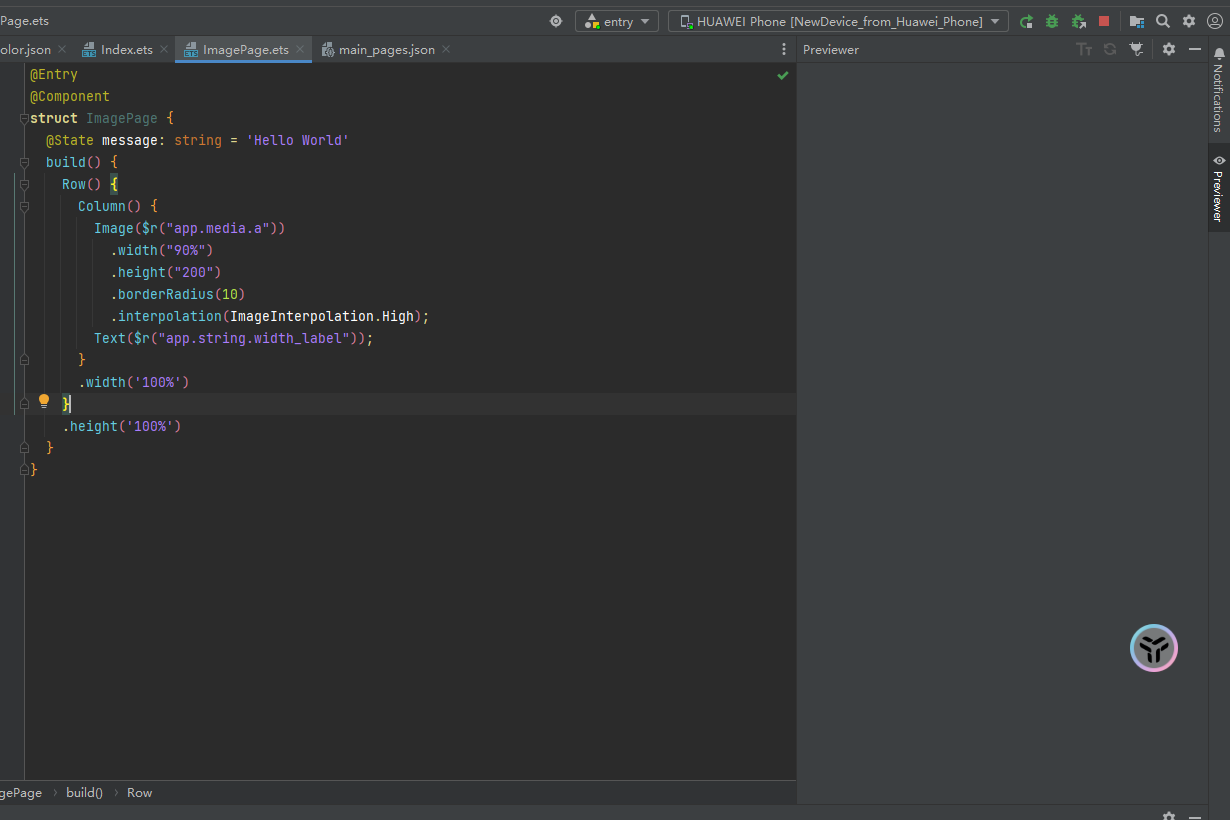Image resolution: width=1230 pixels, height=820 pixels.
Task: Click the .height("200") code line
Action: [166, 273]
